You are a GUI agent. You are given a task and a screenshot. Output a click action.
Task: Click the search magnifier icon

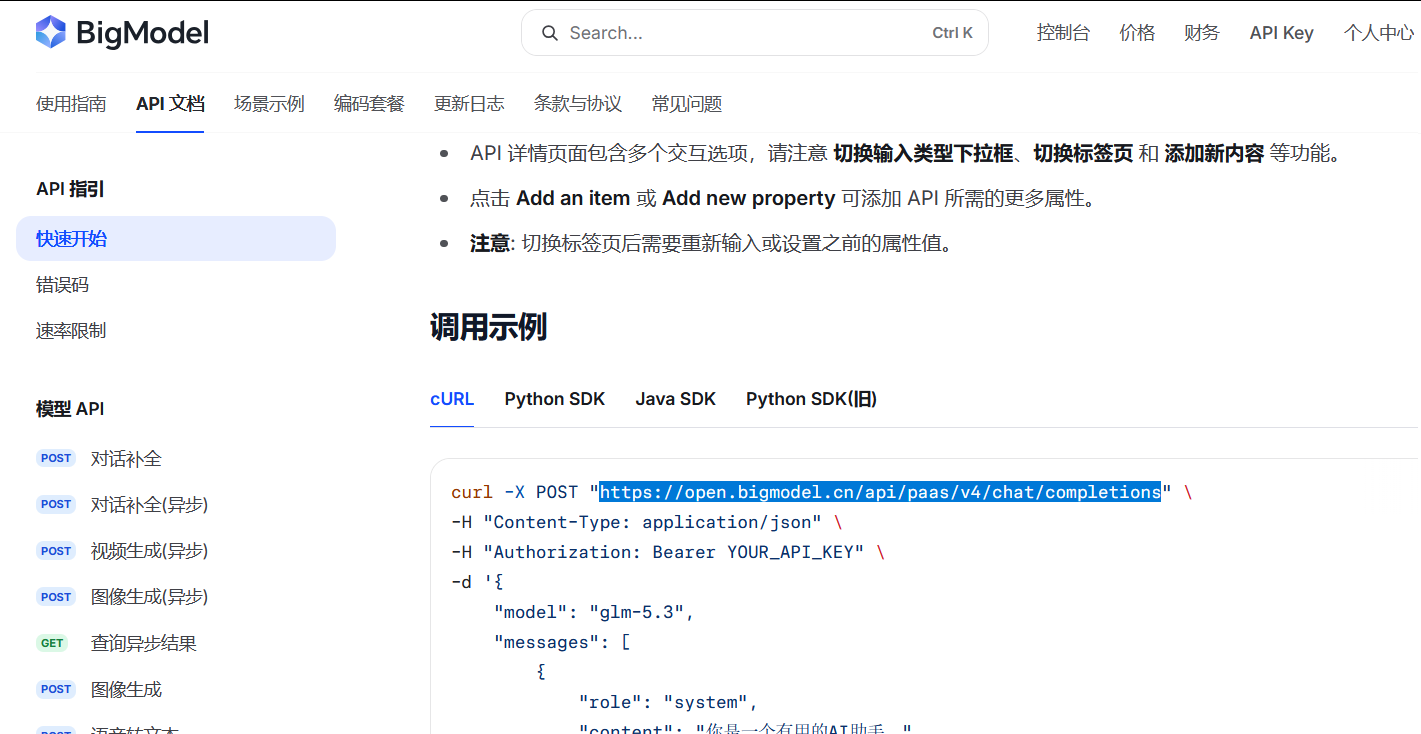click(549, 33)
